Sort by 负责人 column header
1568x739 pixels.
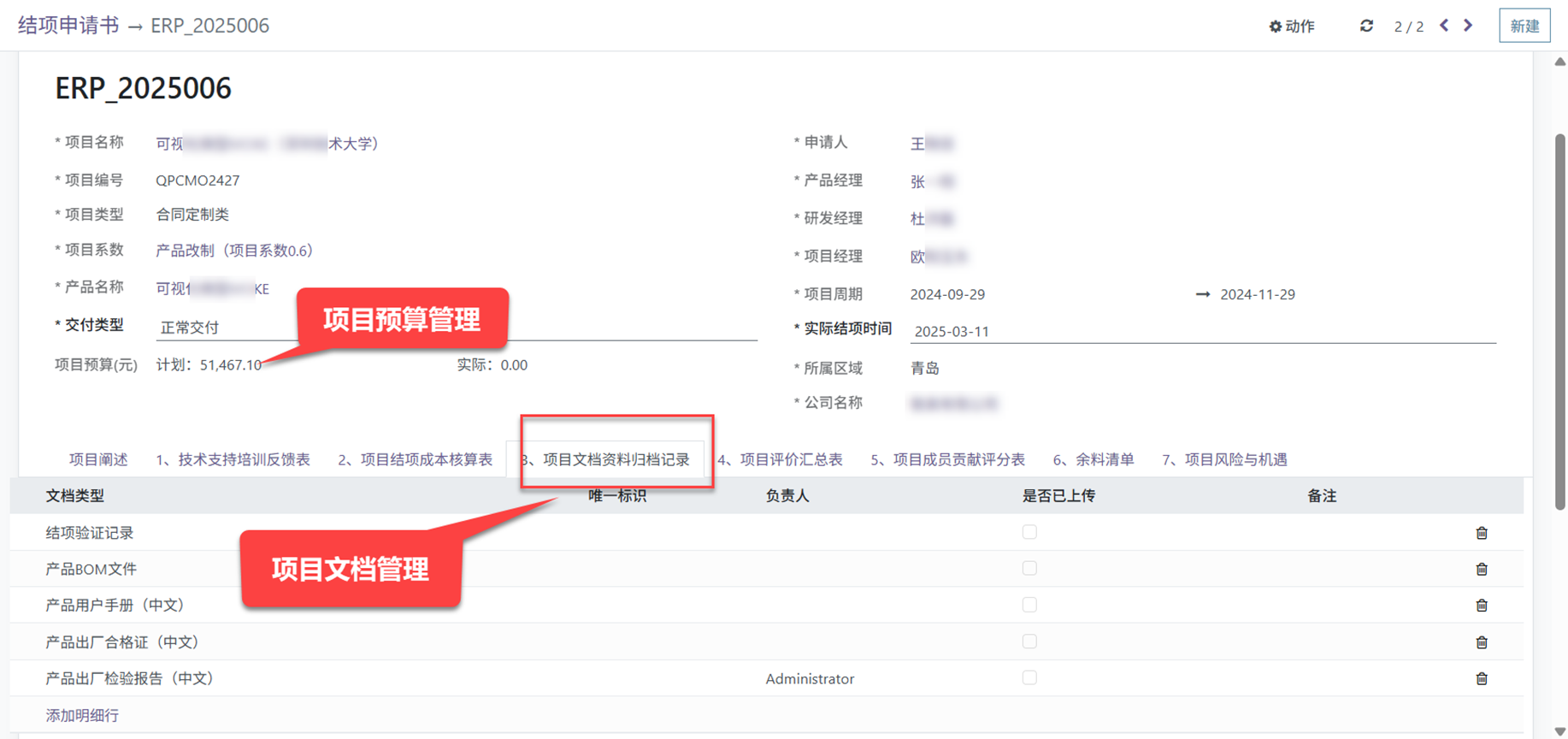787,496
